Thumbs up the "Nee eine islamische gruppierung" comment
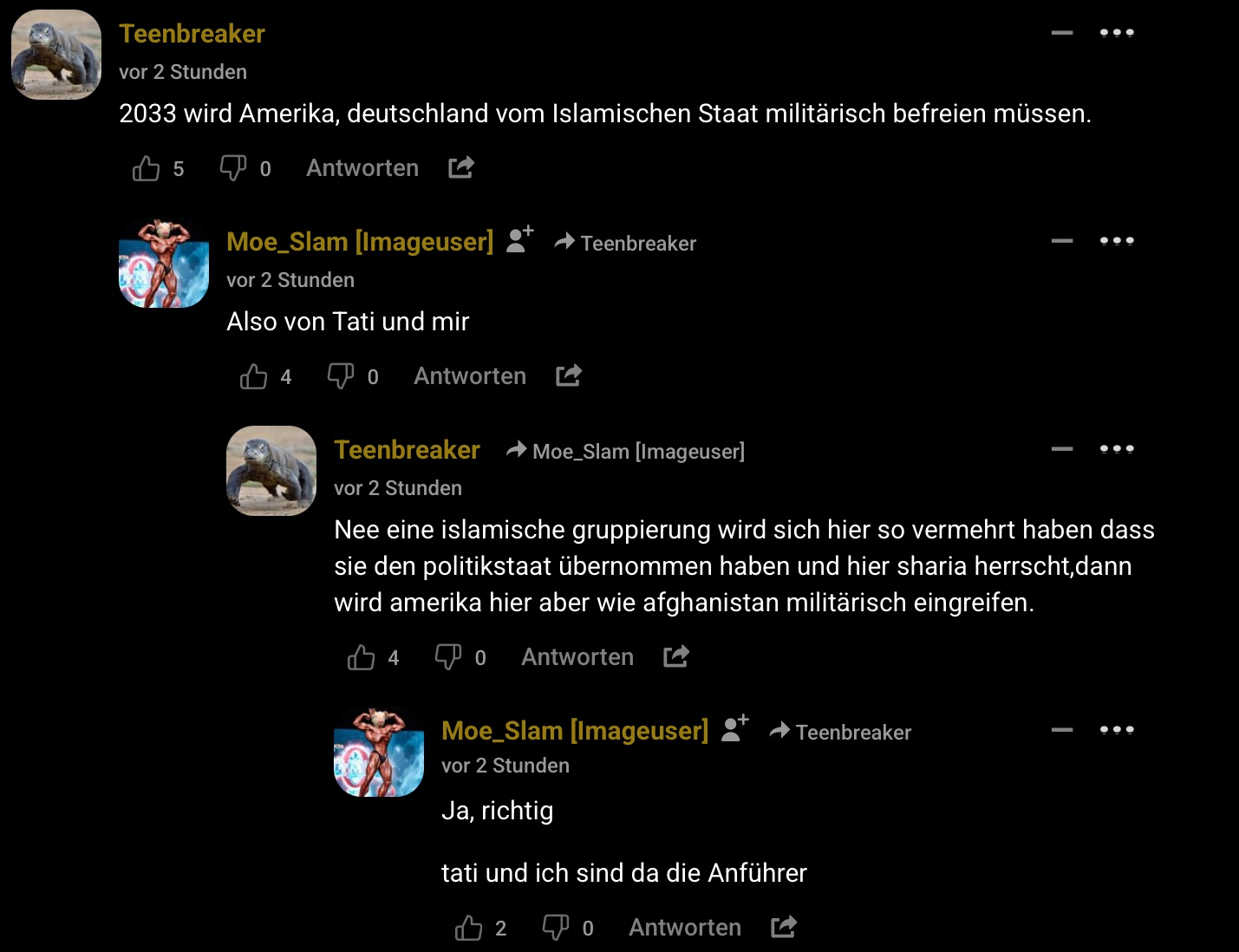The image size is (1239, 952). click(x=362, y=657)
